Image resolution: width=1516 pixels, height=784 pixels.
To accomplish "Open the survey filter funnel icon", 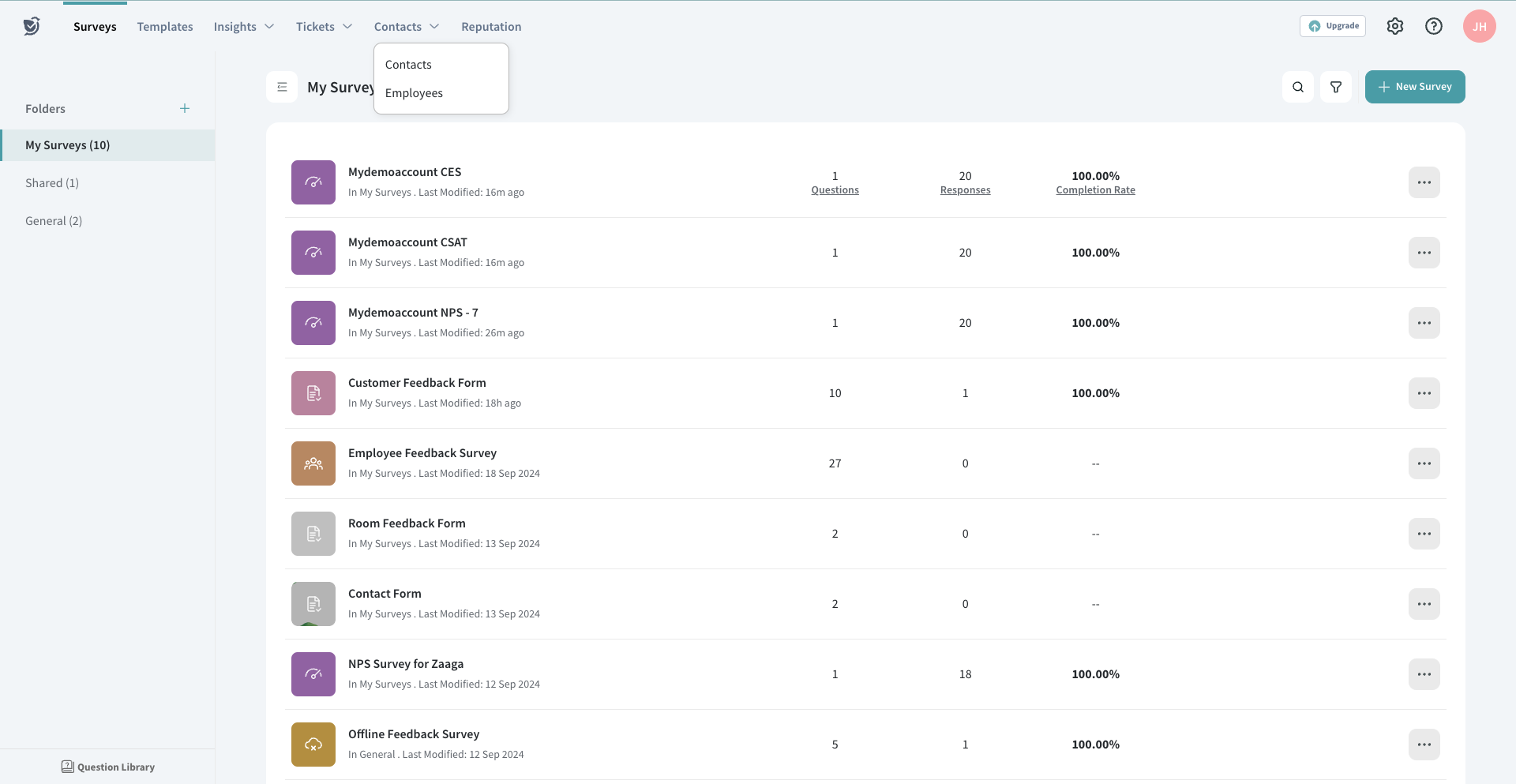I will [1335, 87].
